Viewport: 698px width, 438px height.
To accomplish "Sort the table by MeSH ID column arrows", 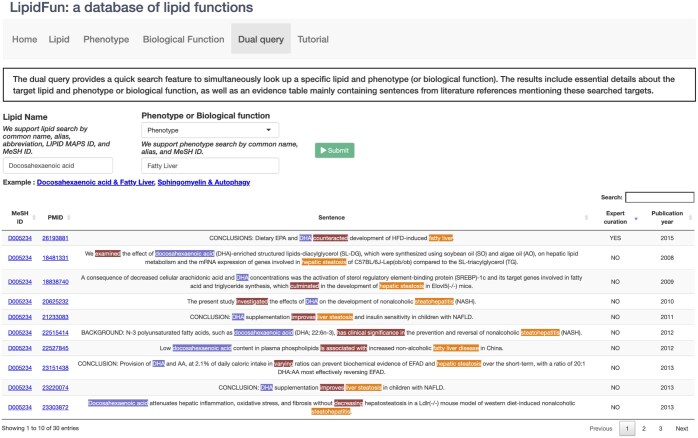I will click(x=34, y=217).
